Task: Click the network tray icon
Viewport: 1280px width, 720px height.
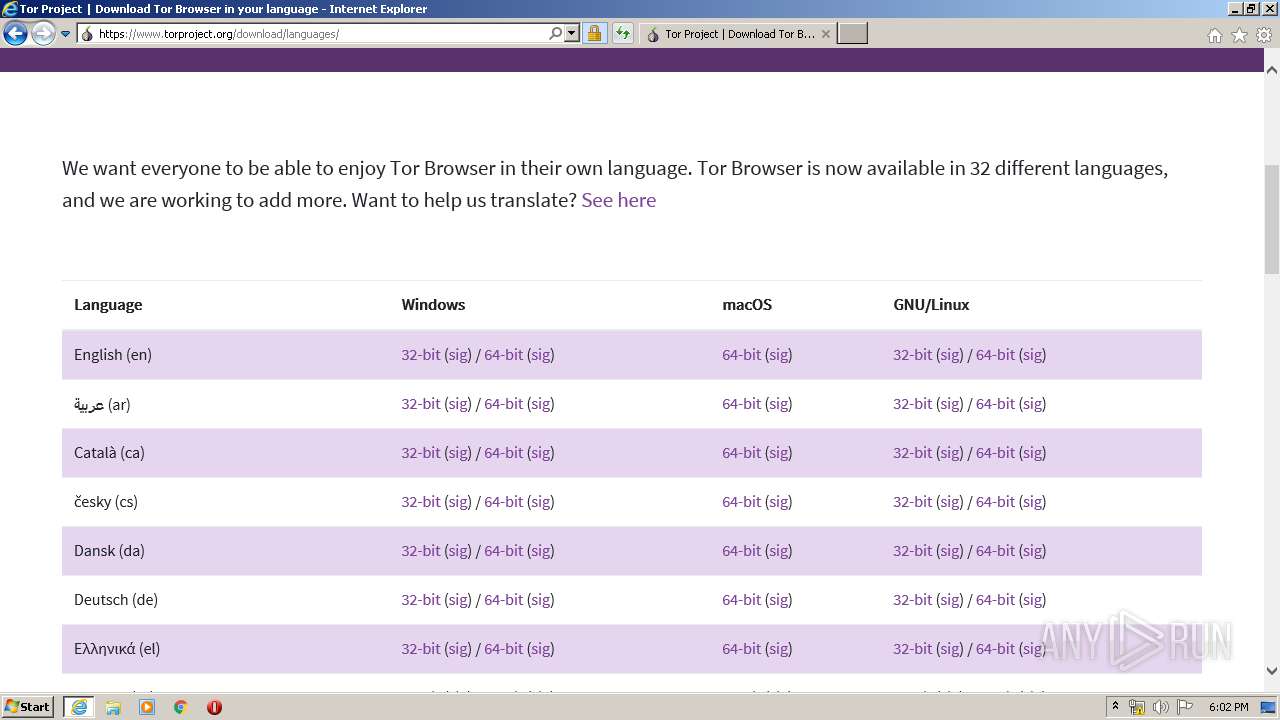Action: [1137, 707]
